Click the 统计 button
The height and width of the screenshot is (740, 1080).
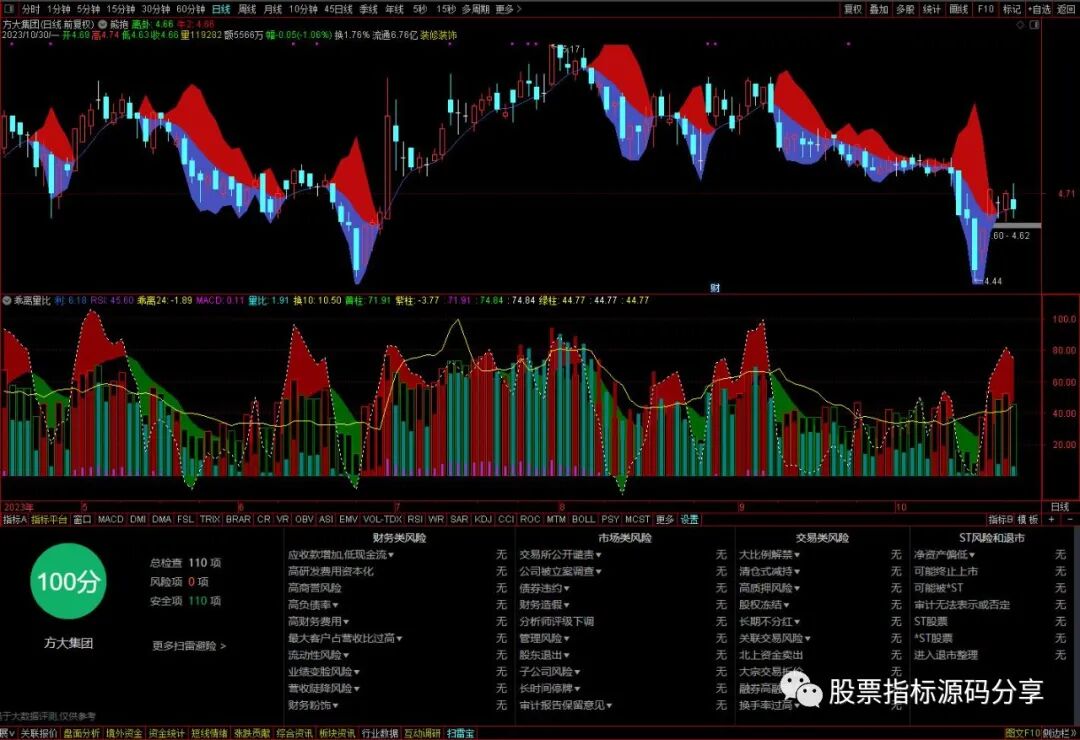931,9
